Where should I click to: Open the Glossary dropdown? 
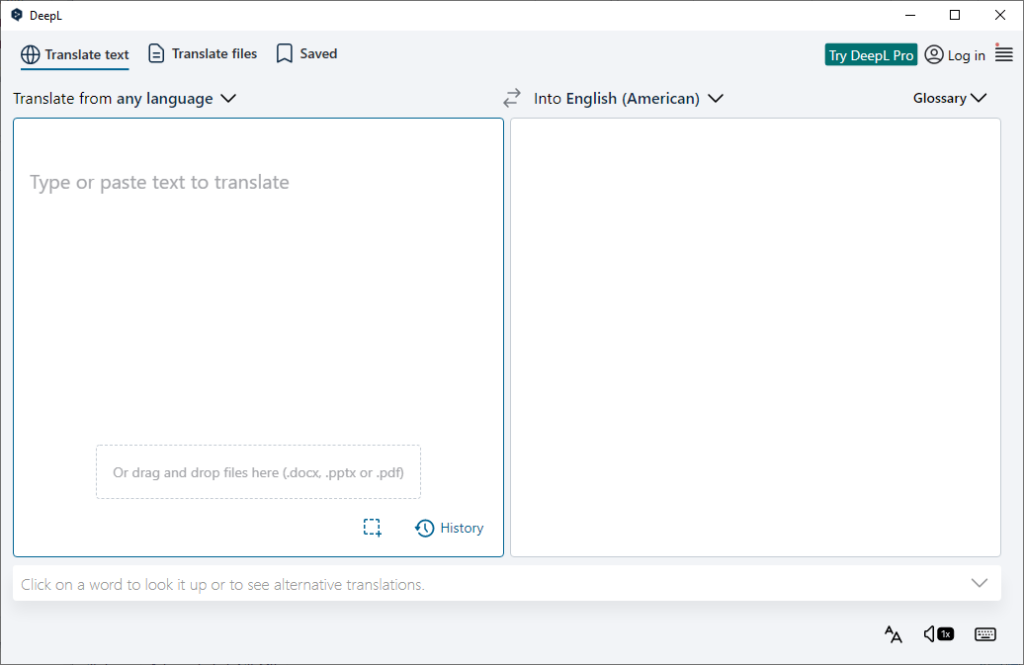[x=950, y=98]
